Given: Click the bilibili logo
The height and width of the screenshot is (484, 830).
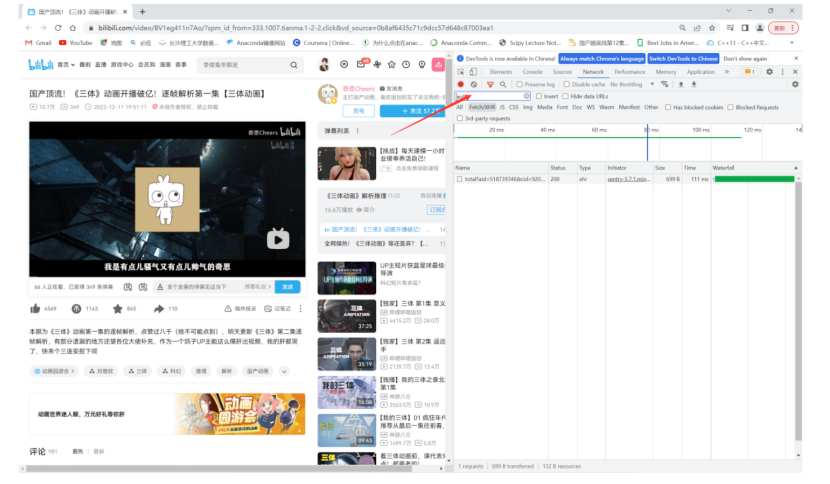Looking at the screenshot, I should coord(41,65).
